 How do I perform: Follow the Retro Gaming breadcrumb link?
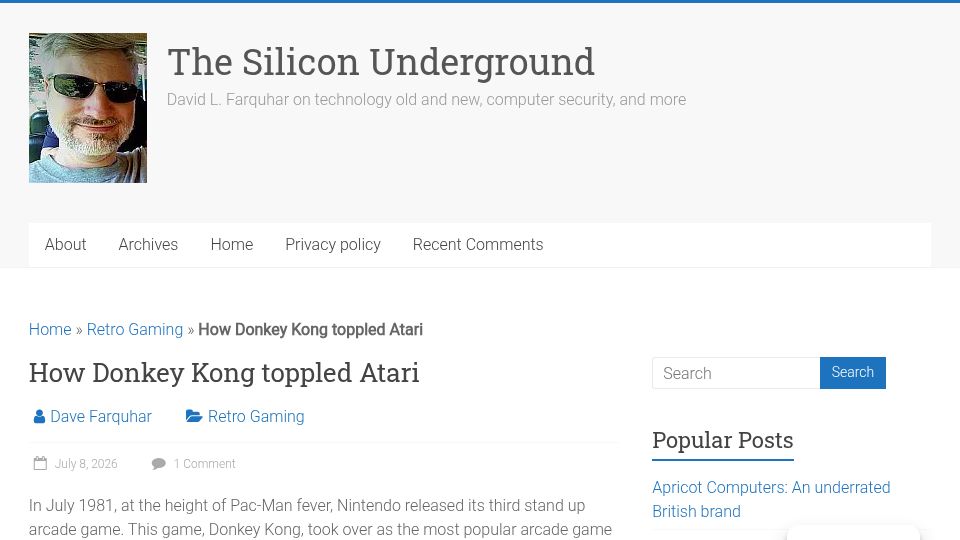[x=135, y=329]
